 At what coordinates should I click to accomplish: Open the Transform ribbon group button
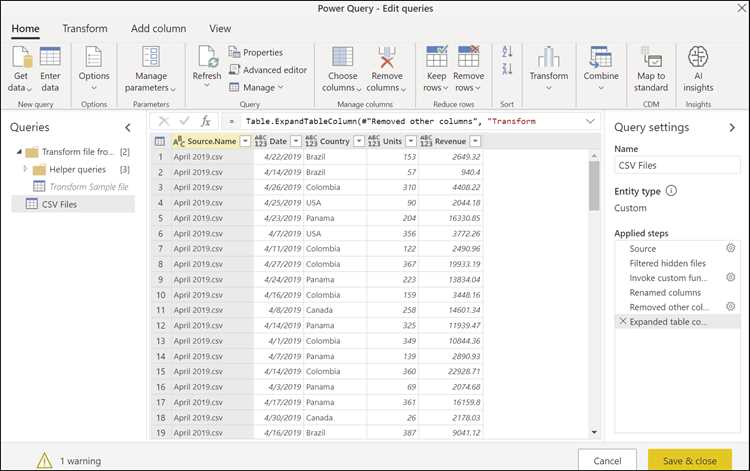[x=549, y=68]
